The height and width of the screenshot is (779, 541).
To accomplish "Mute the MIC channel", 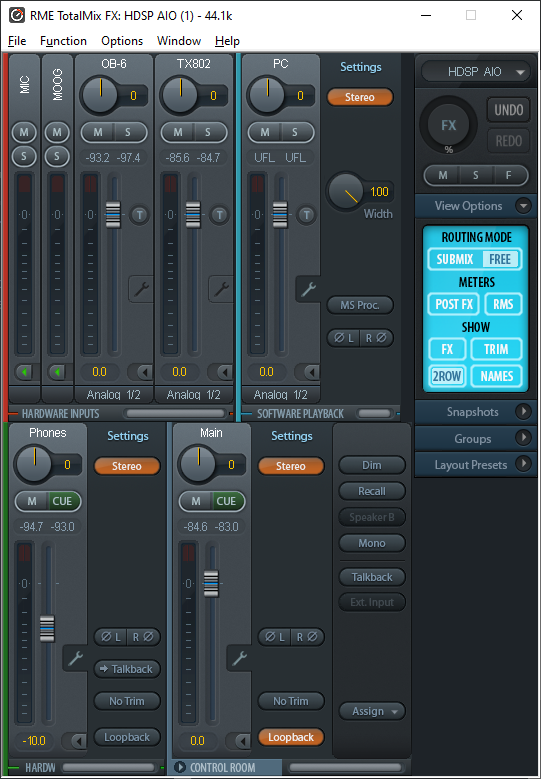I will pyautogui.click(x=24, y=132).
